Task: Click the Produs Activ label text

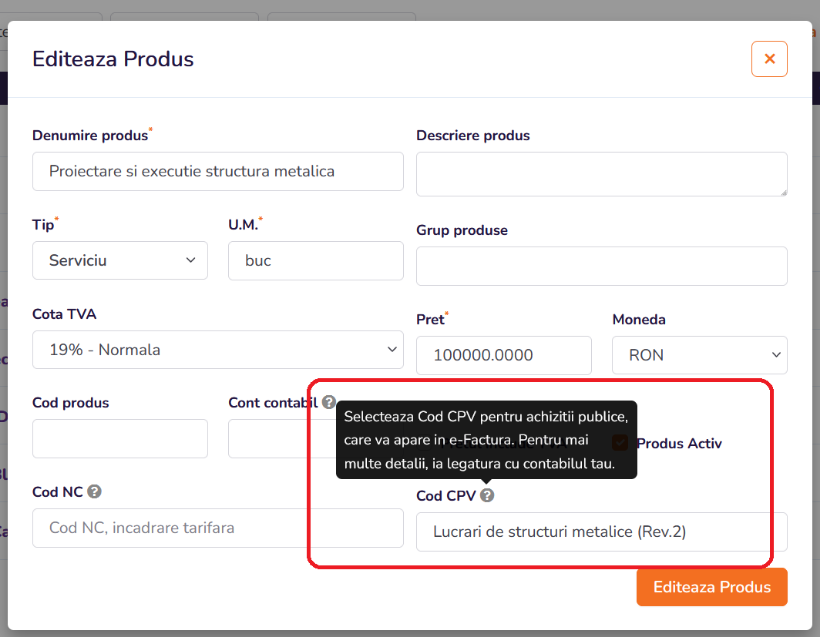Action: (679, 443)
